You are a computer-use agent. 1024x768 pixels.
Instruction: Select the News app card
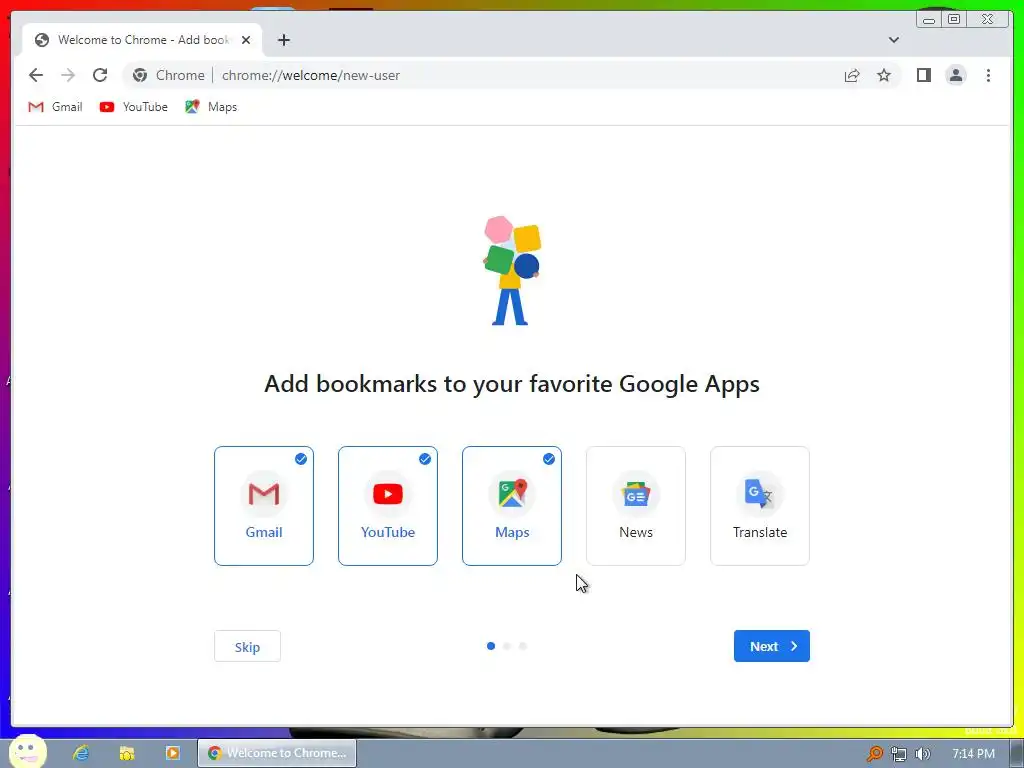pos(636,505)
